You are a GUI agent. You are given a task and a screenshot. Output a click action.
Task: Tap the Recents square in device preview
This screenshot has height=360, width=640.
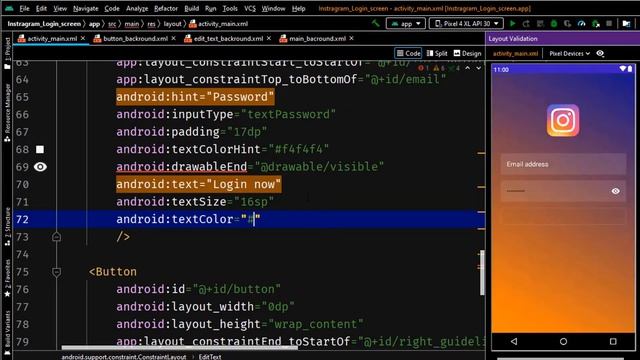pyautogui.click(x=613, y=341)
